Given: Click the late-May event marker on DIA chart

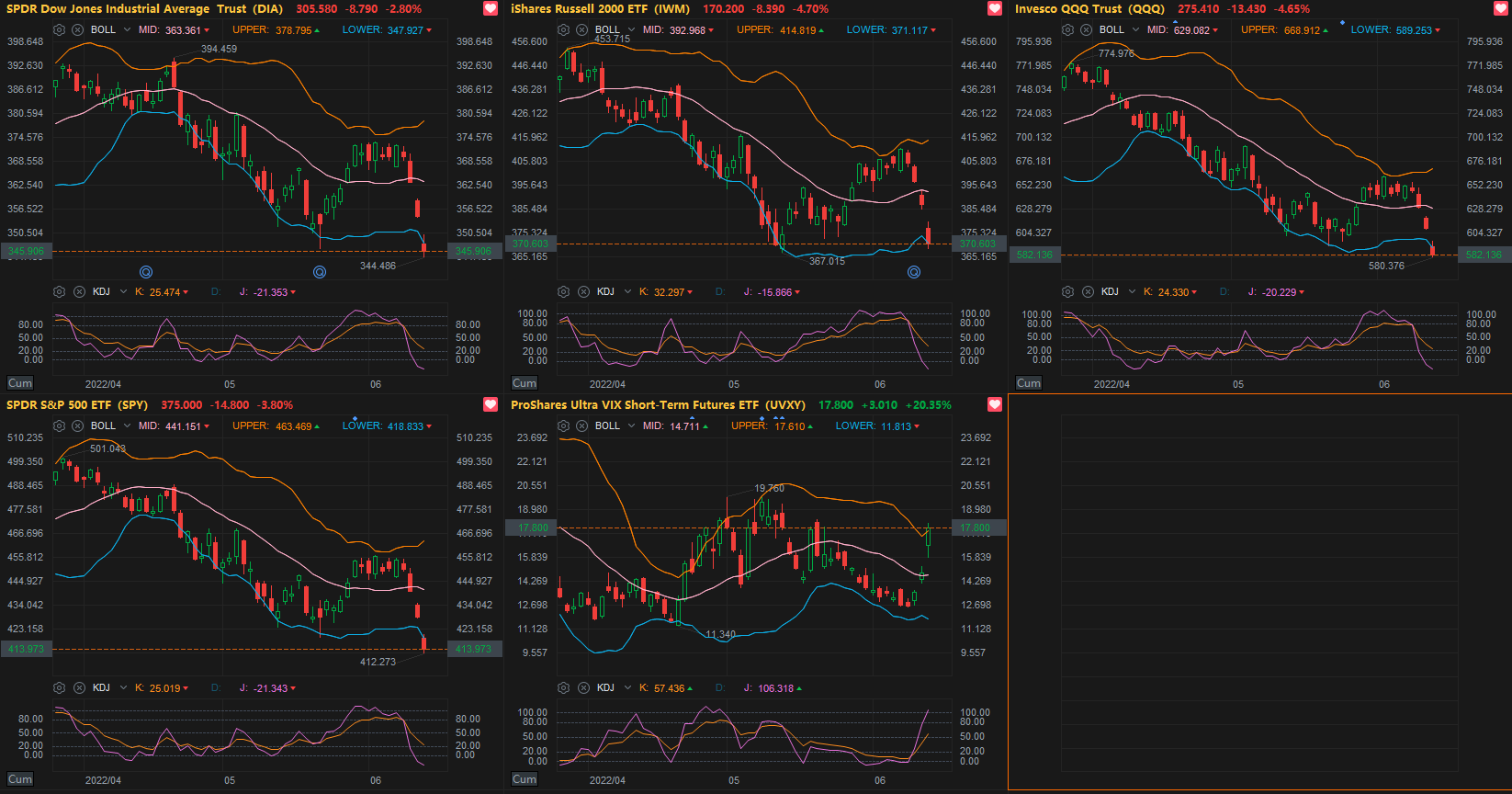Looking at the screenshot, I should (320, 272).
